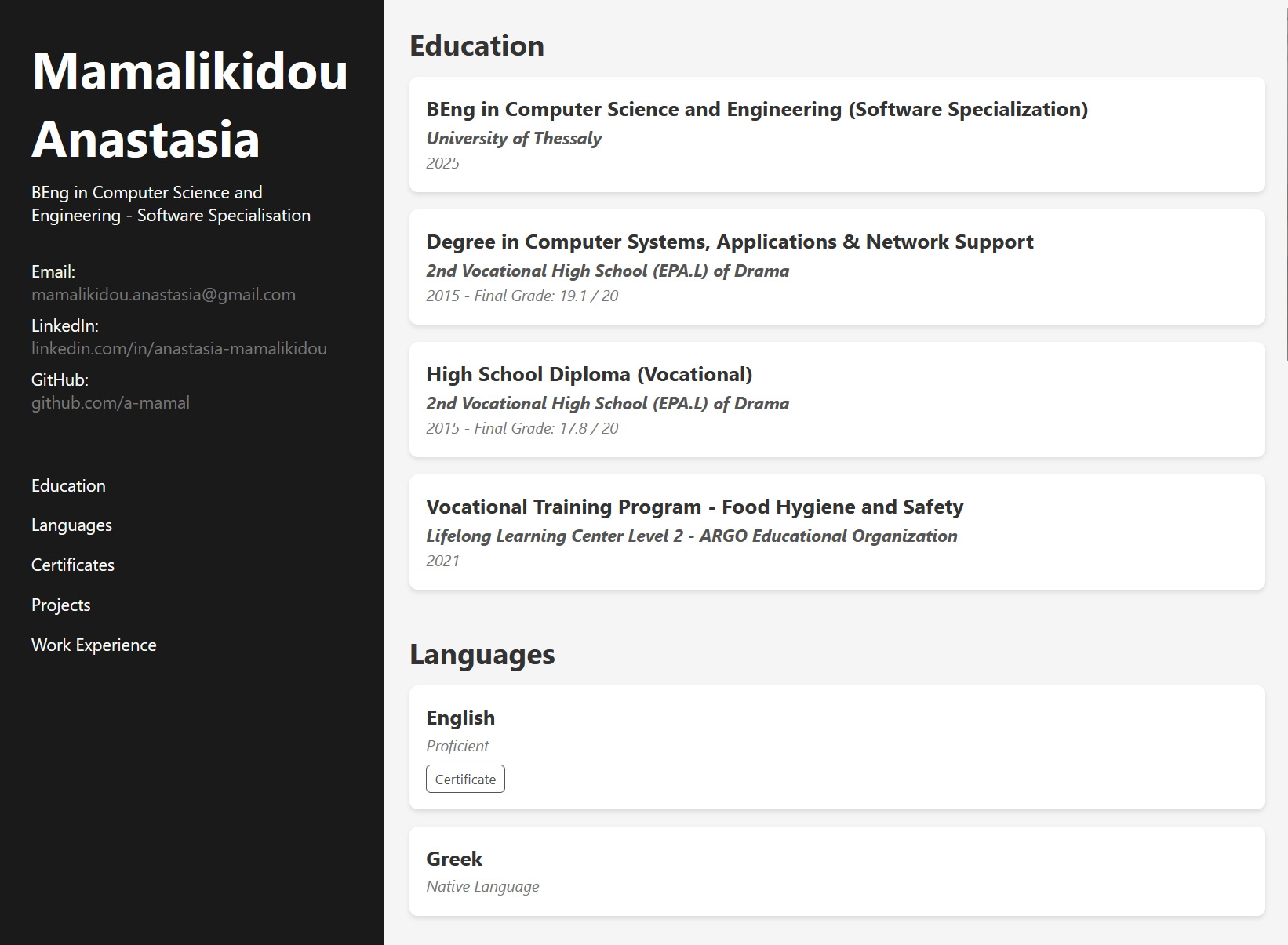Click the Degree in Computer Systems card
1288x945 pixels.
[x=836, y=267]
